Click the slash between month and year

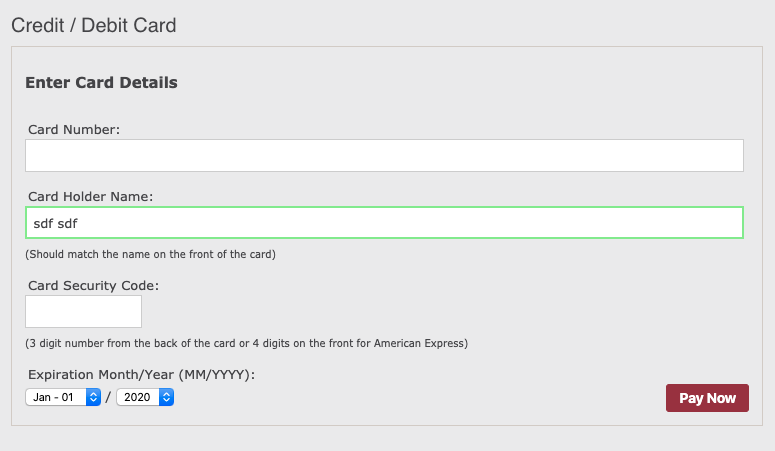tap(108, 398)
